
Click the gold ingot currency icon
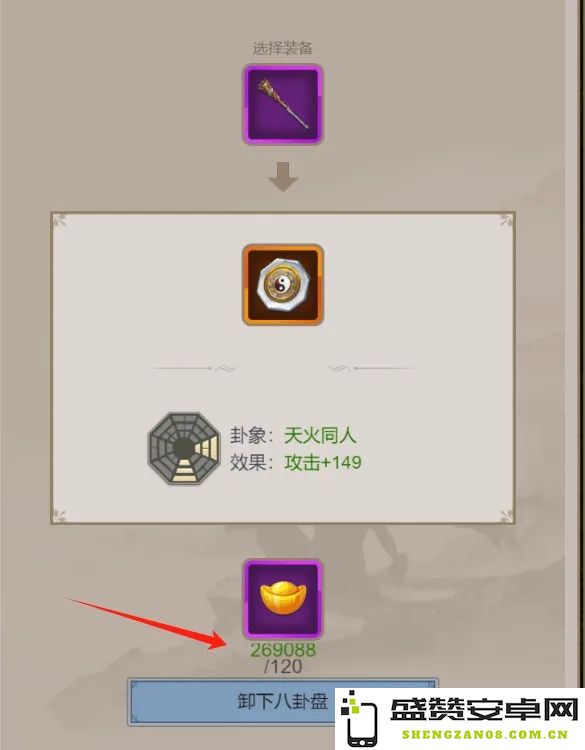[283, 598]
